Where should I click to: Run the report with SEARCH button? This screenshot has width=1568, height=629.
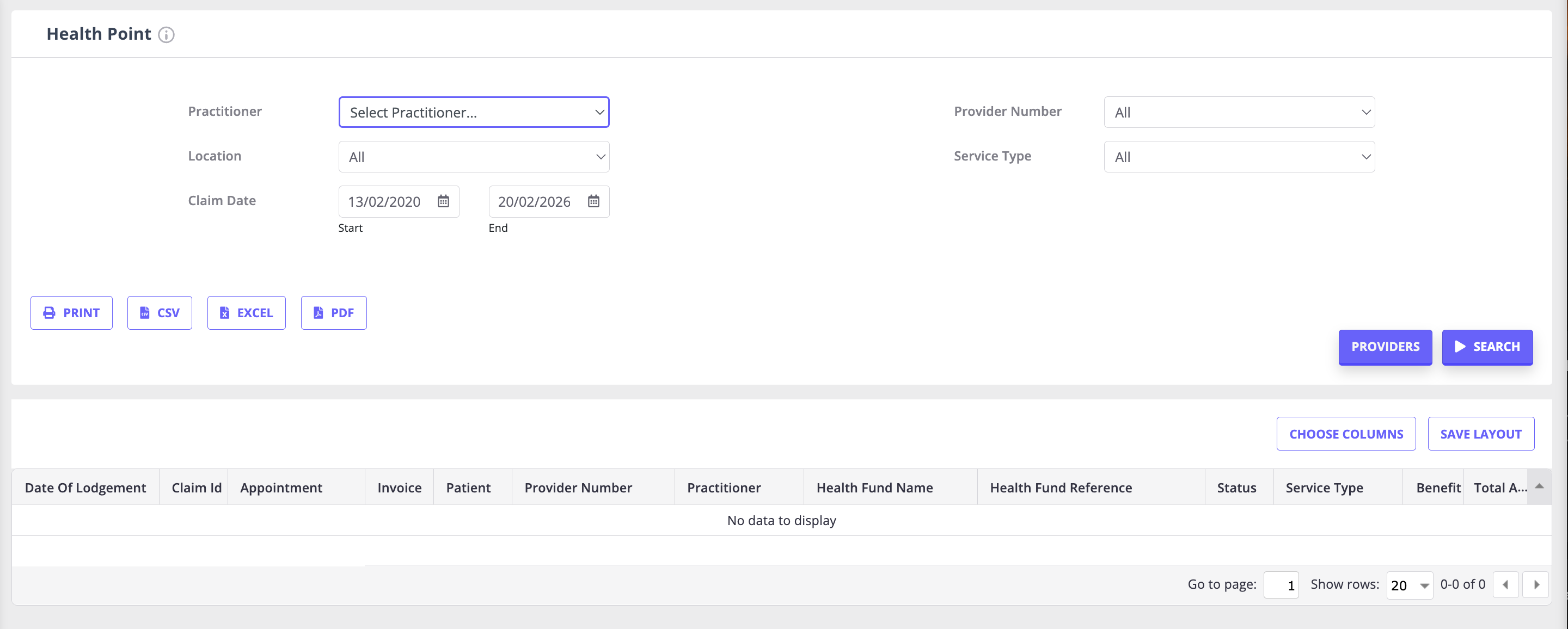point(1486,347)
